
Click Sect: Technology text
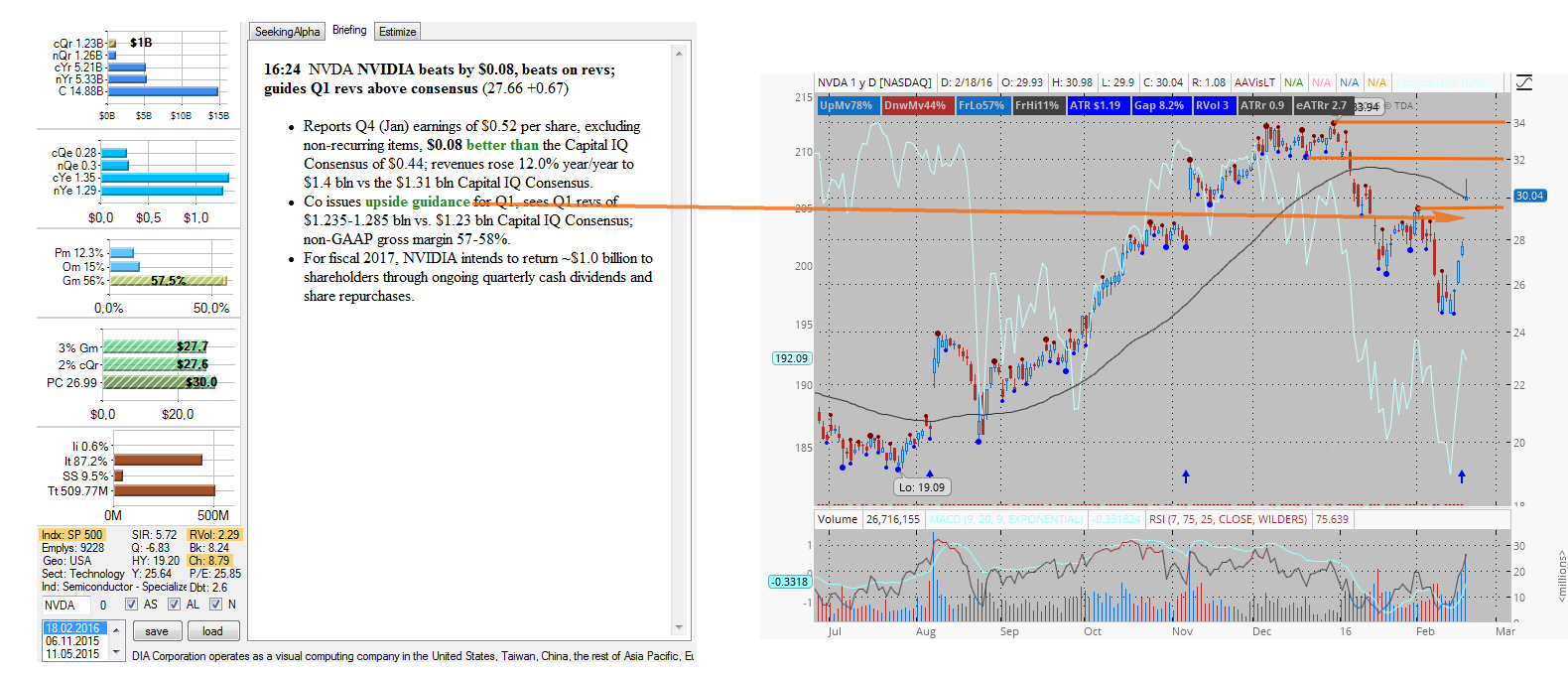(x=83, y=574)
